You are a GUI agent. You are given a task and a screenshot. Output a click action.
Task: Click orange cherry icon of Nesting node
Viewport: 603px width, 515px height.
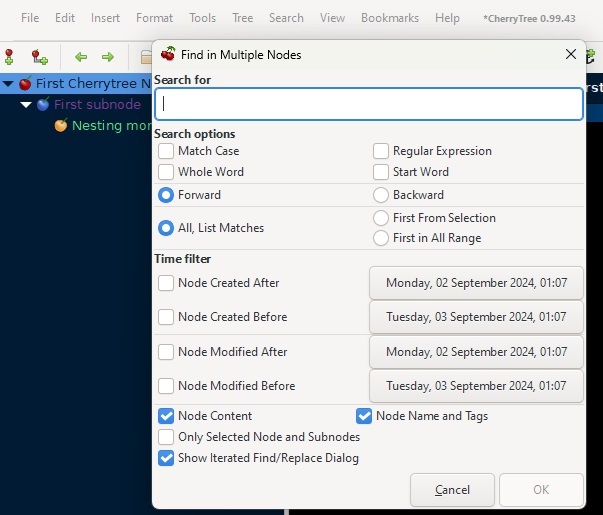[61, 126]
